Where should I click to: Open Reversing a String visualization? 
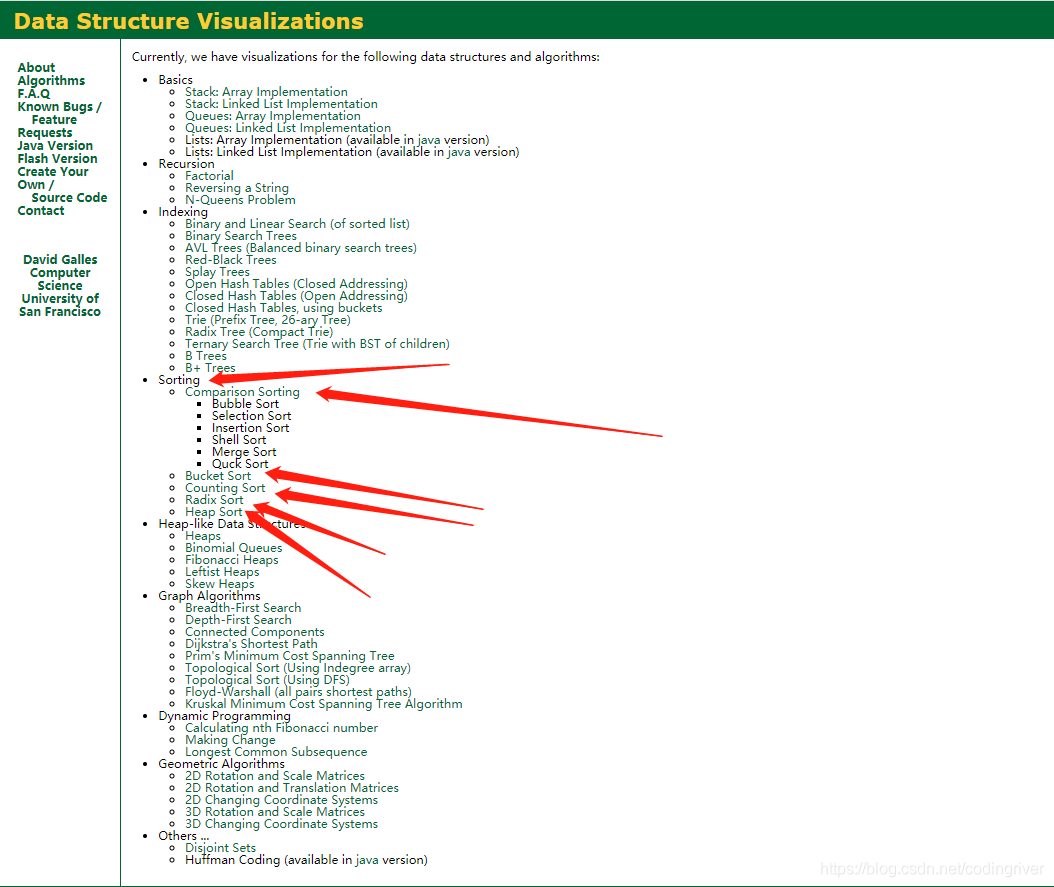coord(237,188)
